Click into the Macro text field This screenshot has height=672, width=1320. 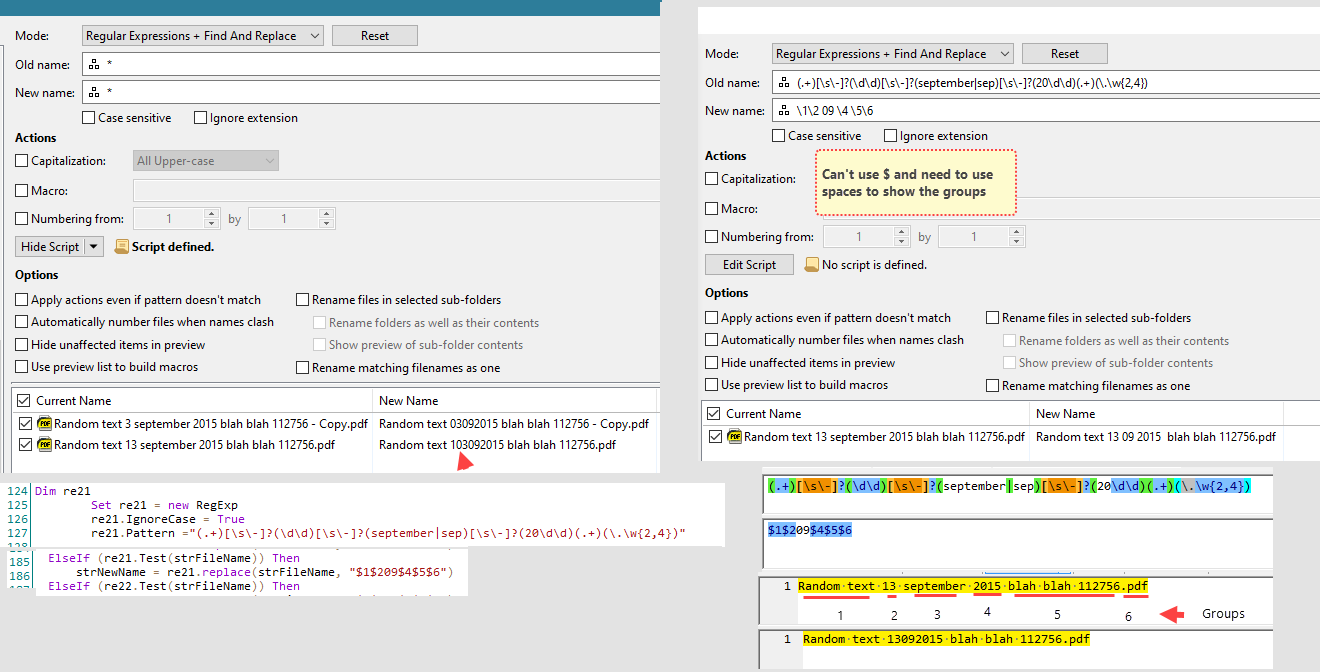pyautogui.click(x=395, y=190)
